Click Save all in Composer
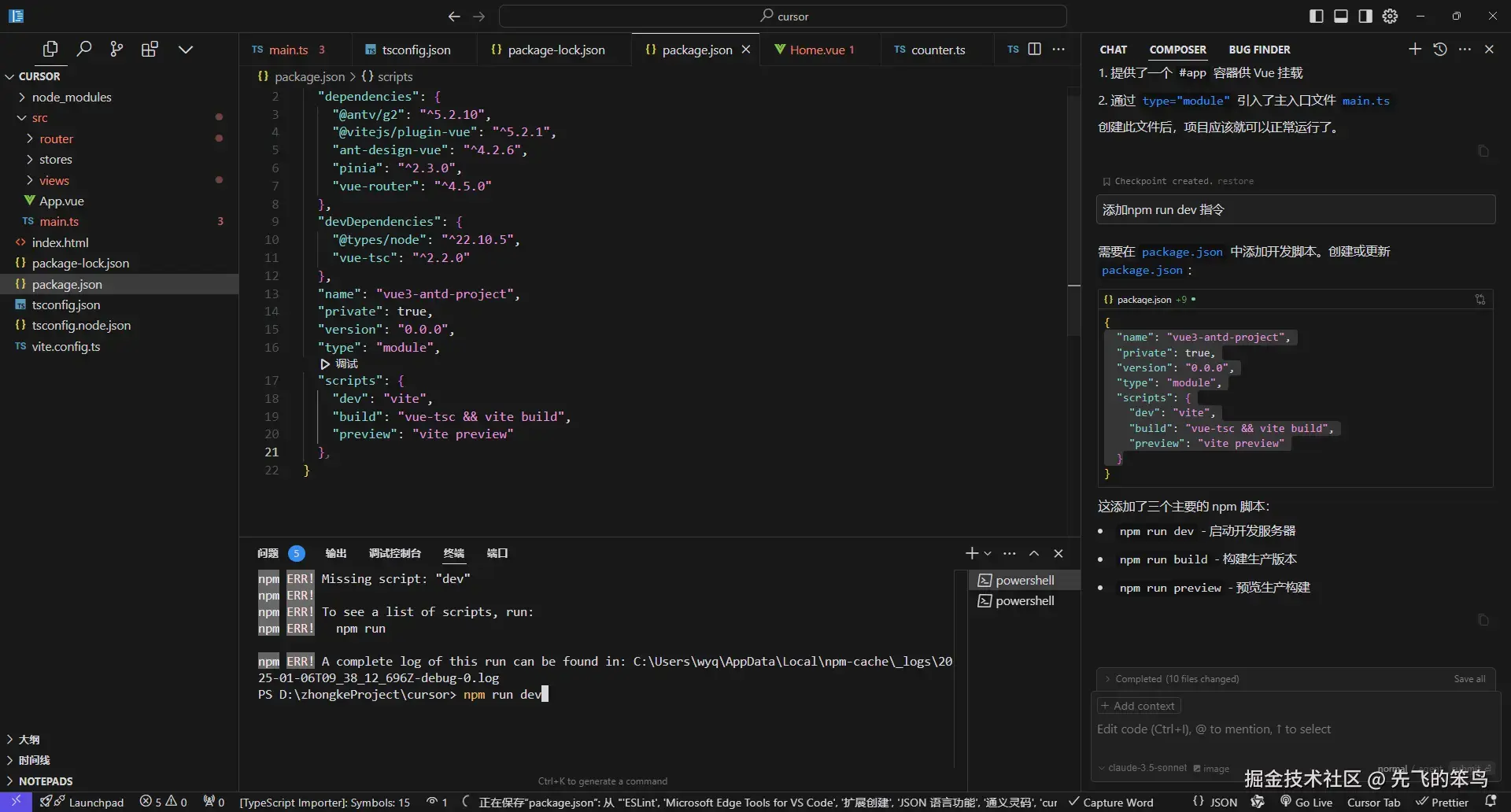The width and height of the screenshot is (1511, 812). tap(1469, 679)
